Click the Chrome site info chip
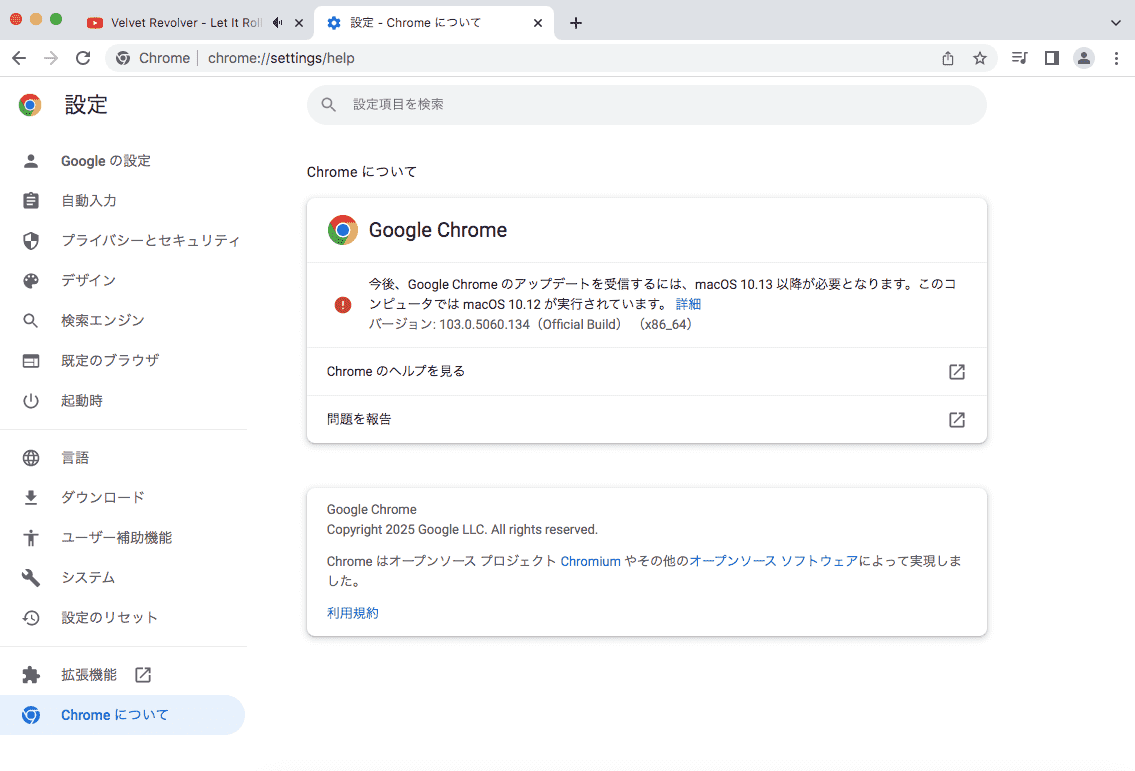This screenshot has height=771, width=1135. [x=153, y=58]
